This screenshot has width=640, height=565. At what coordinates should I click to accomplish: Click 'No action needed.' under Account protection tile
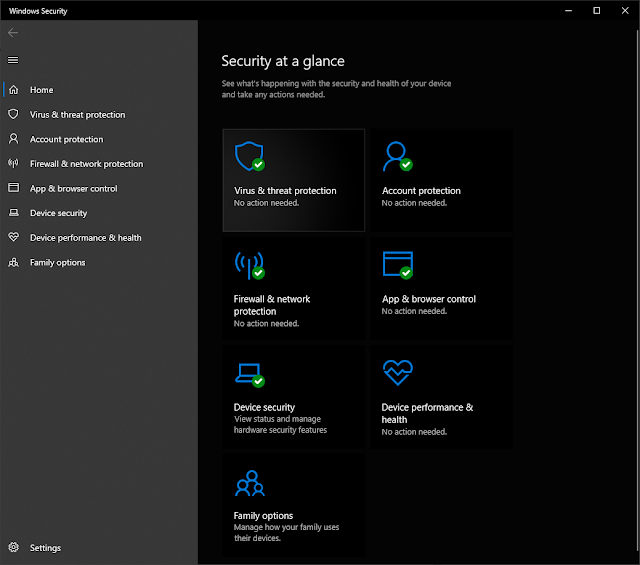tap(414, 203)
